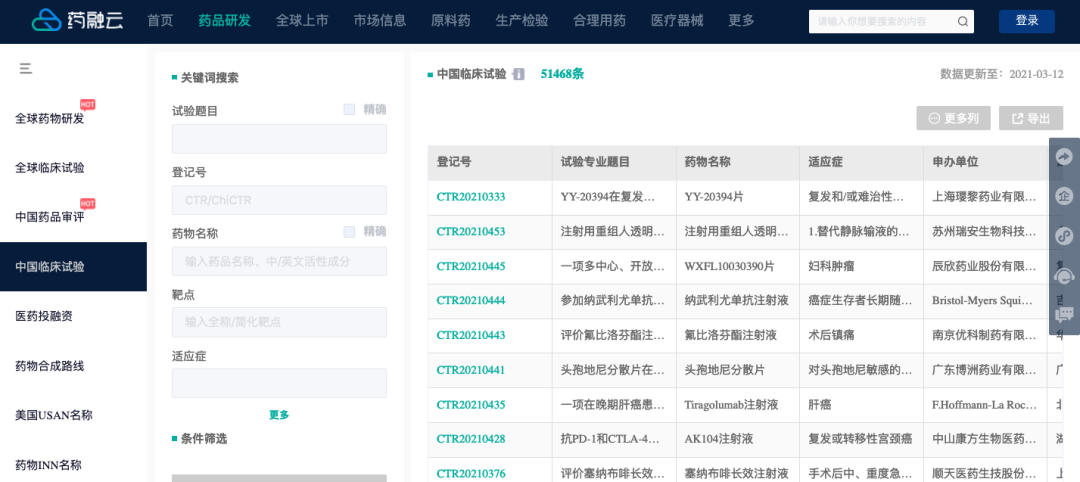Click the cell 纳武利尤单抗注射液
Screen dimensions: 1080x482
coord(736,300)
